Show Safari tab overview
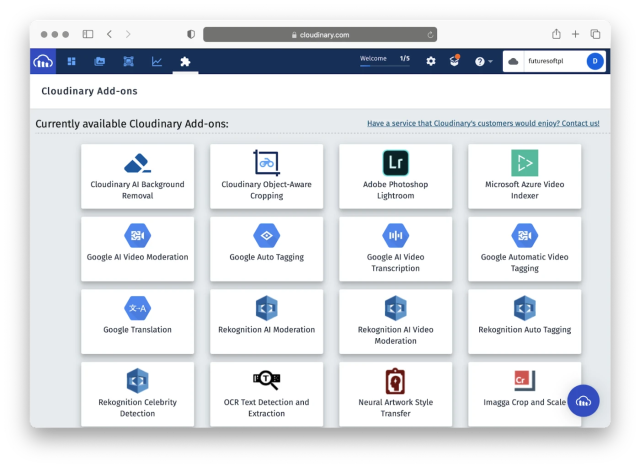This screenshot has height=467, width=640. coord(596,34)
